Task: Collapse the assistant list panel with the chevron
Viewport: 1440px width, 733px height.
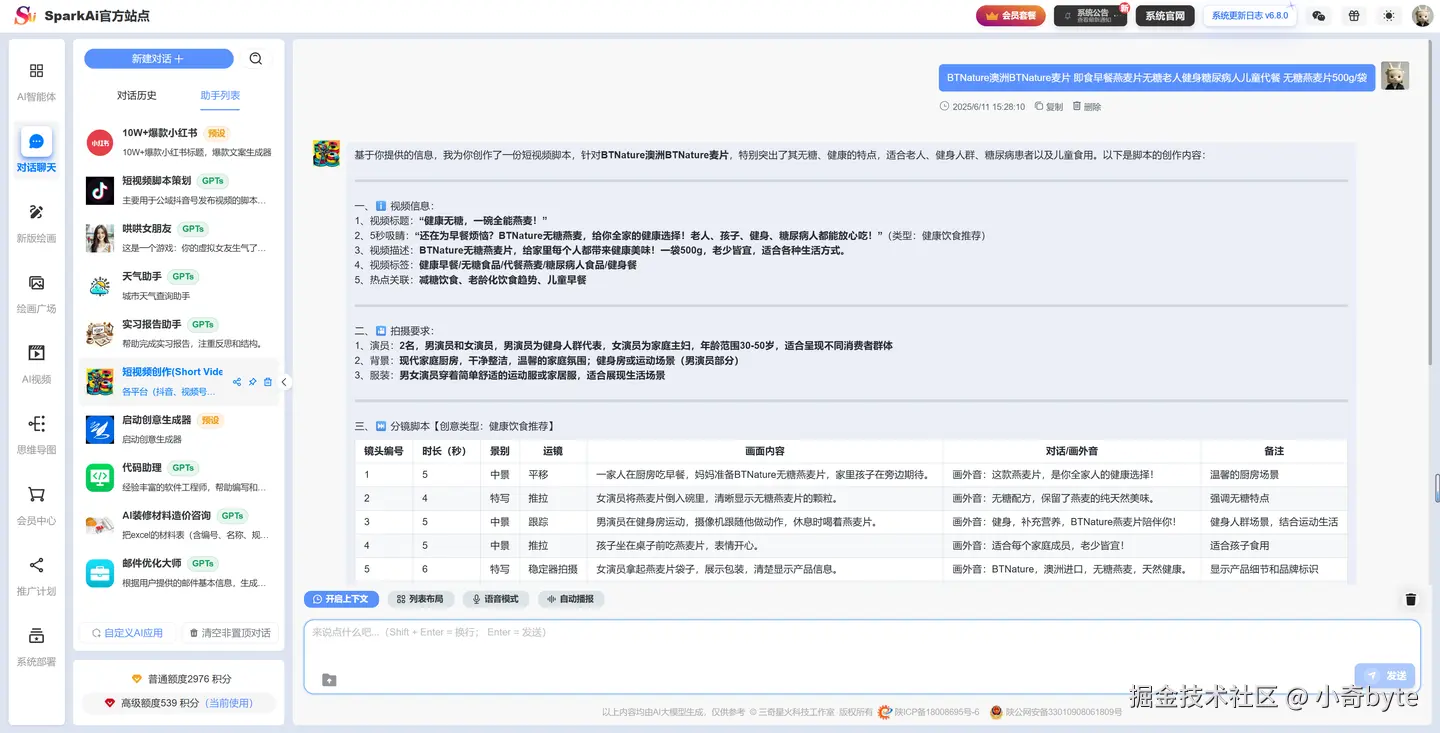Action: point(284,382)
